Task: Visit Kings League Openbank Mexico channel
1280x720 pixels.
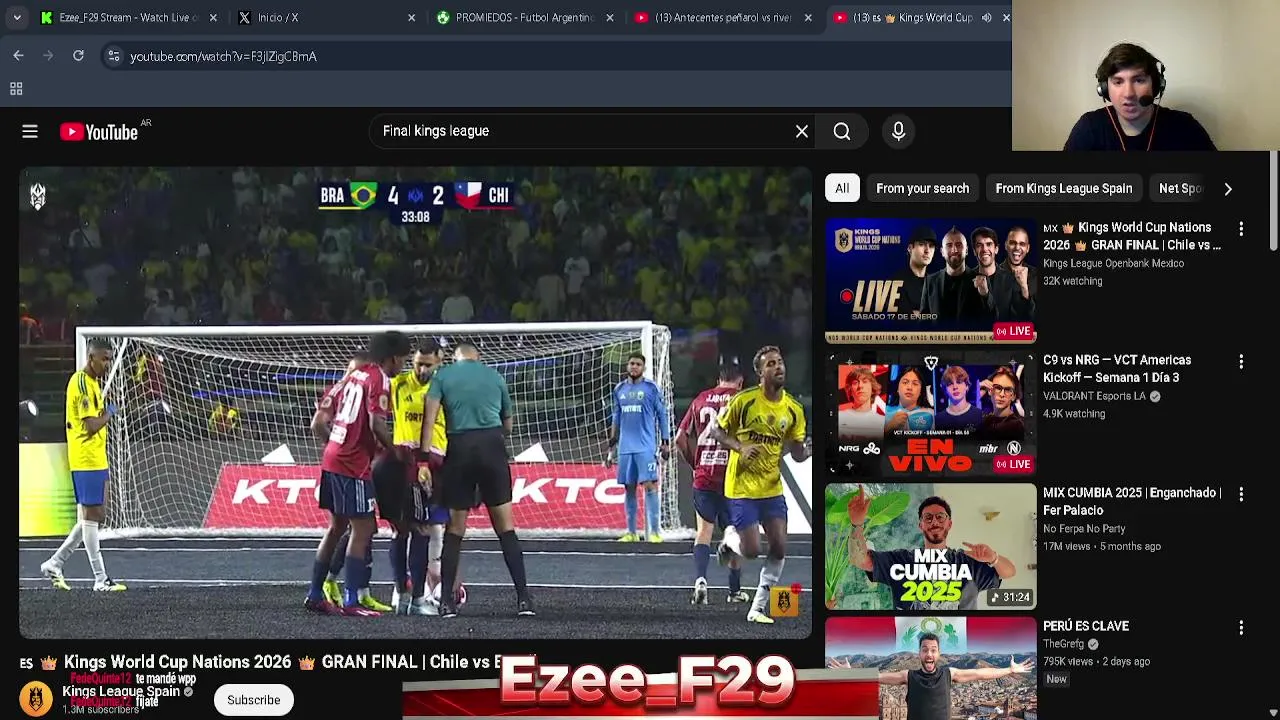Action: pos(1113,264)
